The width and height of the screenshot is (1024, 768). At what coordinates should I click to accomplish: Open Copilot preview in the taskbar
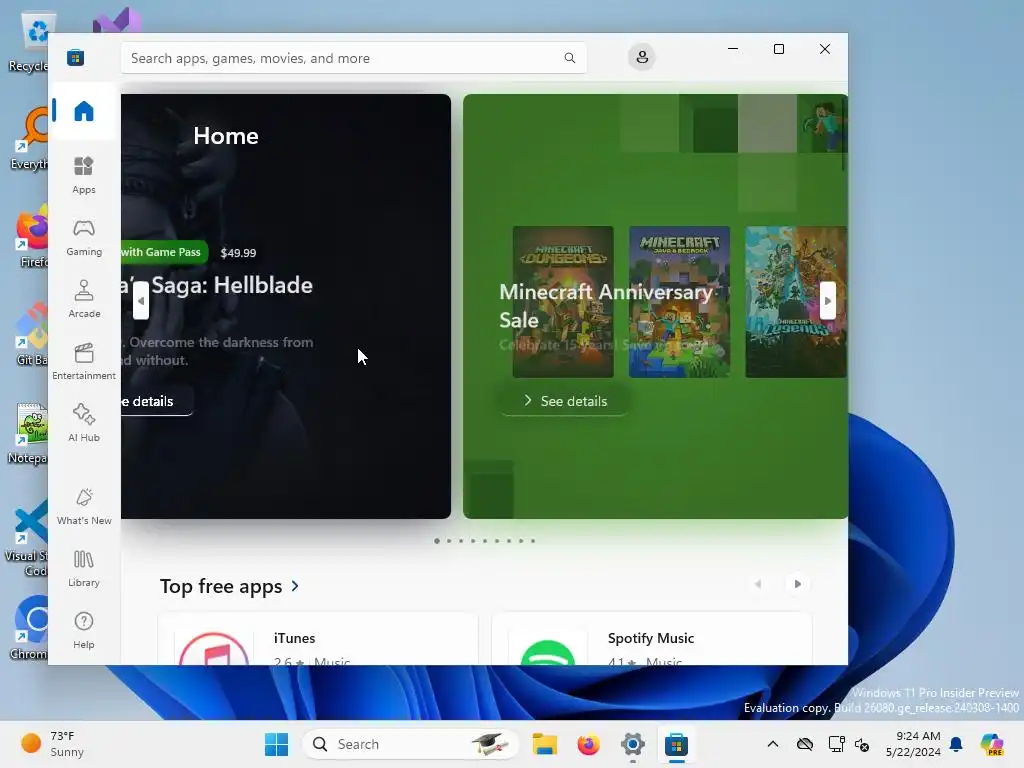[x=991, y=744]
